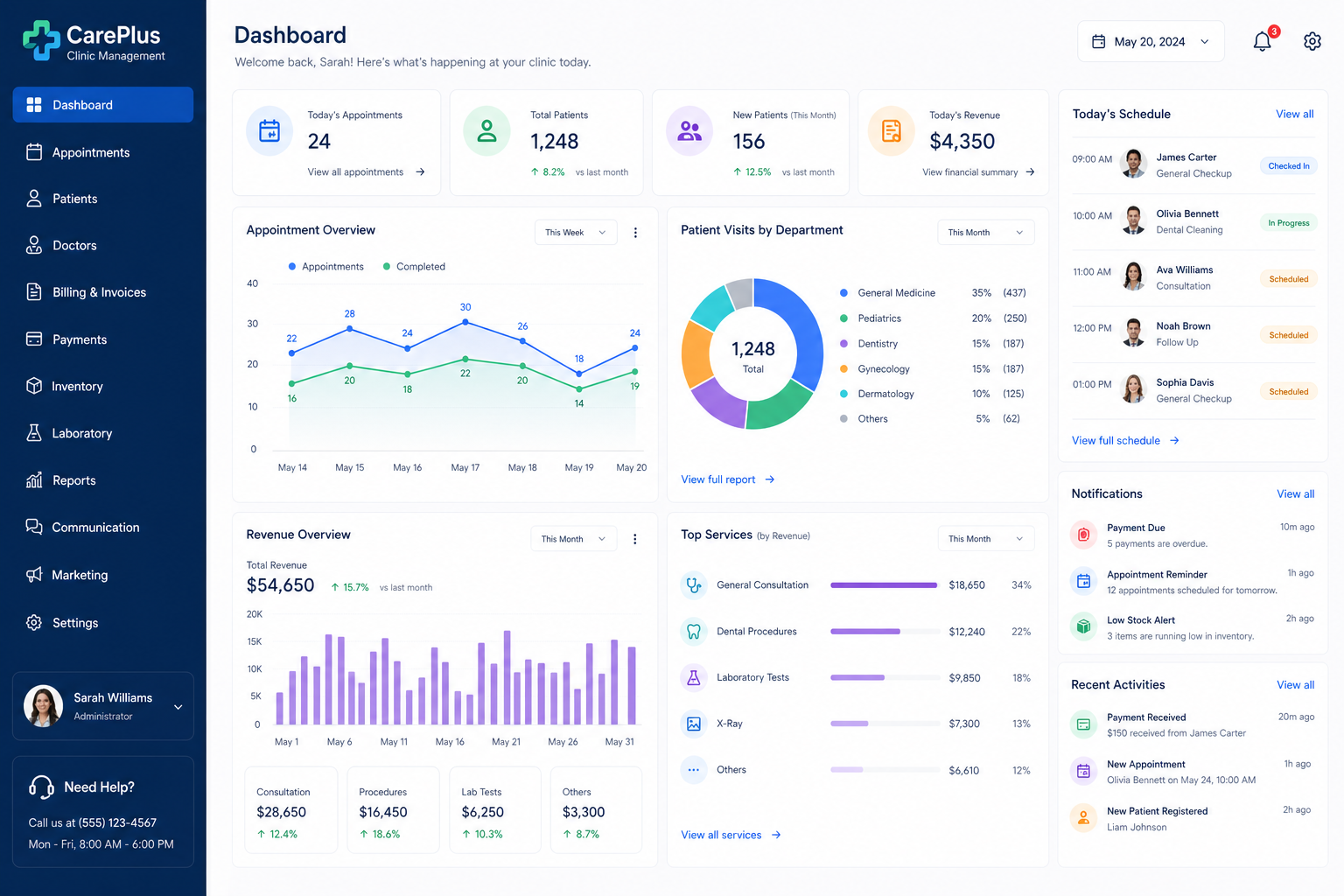
Task: Click the Today's Appointments calendar icon
Action: tap(269, 131)
